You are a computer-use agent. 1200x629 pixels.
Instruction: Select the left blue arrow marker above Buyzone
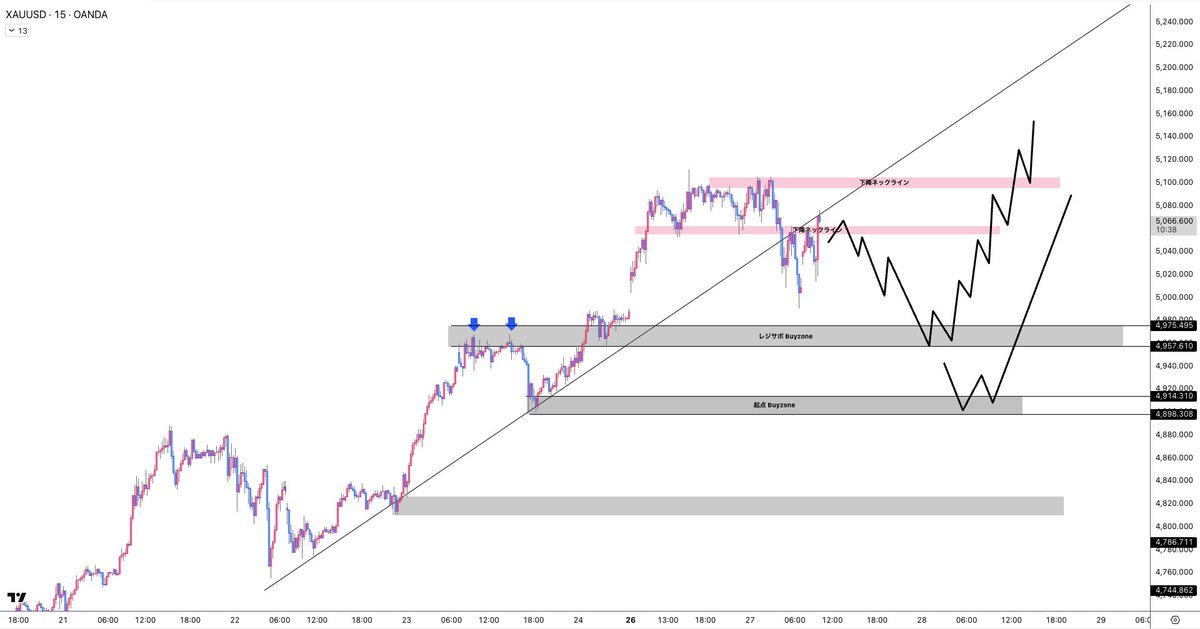[474, 325]
